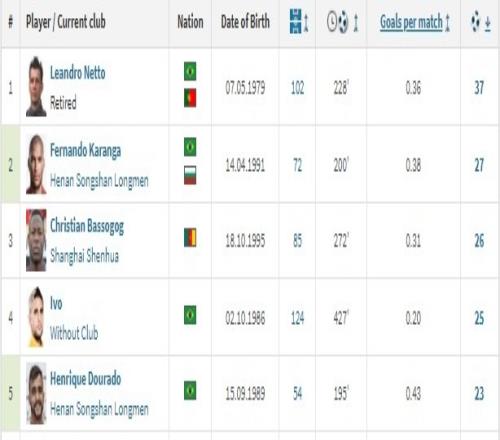Click Brazil flag for Henrique Dourado
This screenshot has height=440, width=500.
tap(190, 390)
